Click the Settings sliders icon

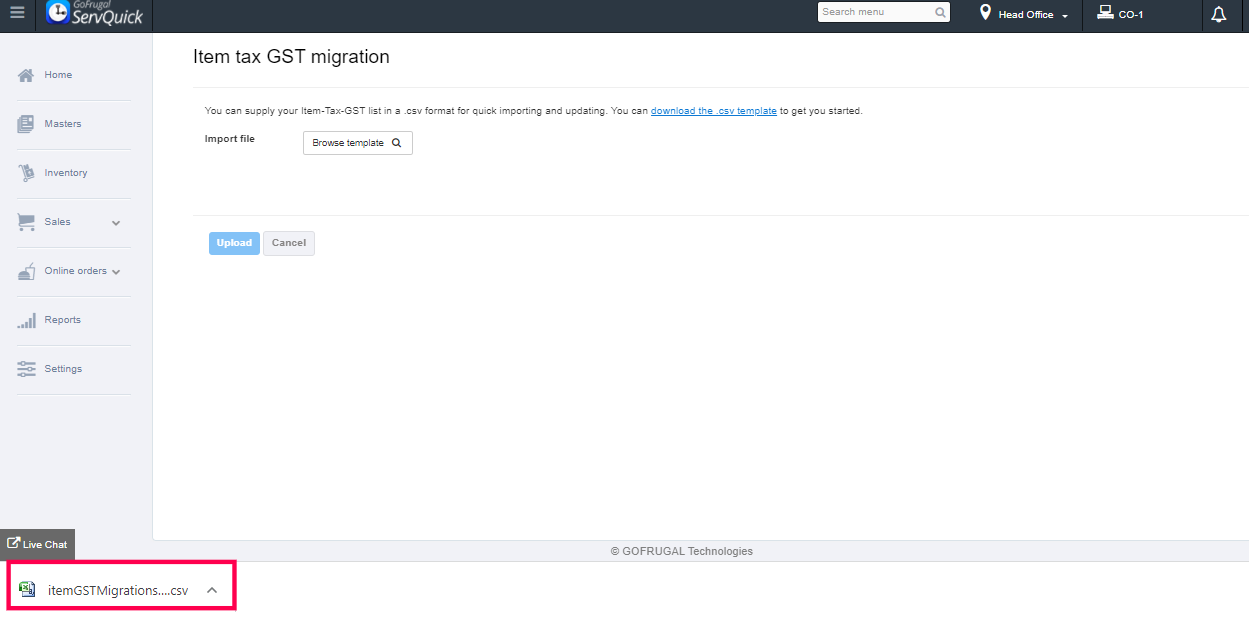click(x=26, y=369)
